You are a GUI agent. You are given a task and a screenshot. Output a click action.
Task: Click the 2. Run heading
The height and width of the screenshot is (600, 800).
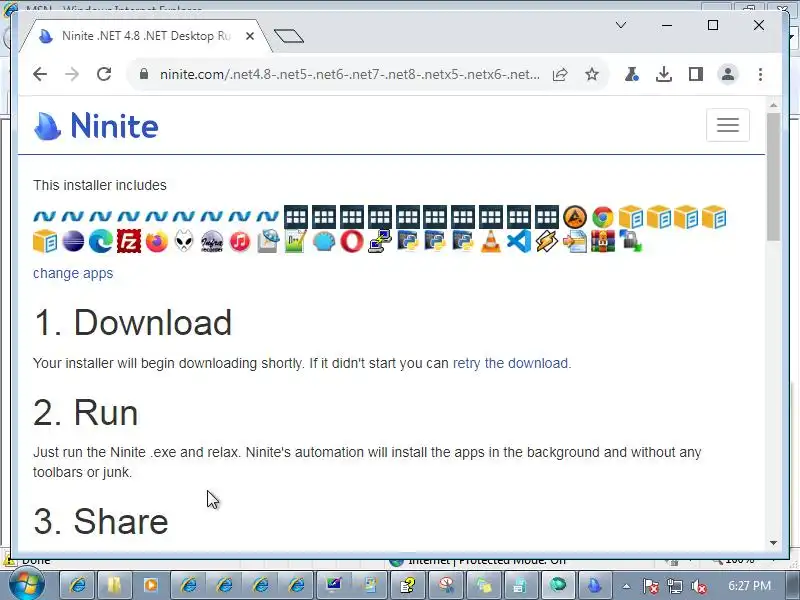(x=86, y=412)
